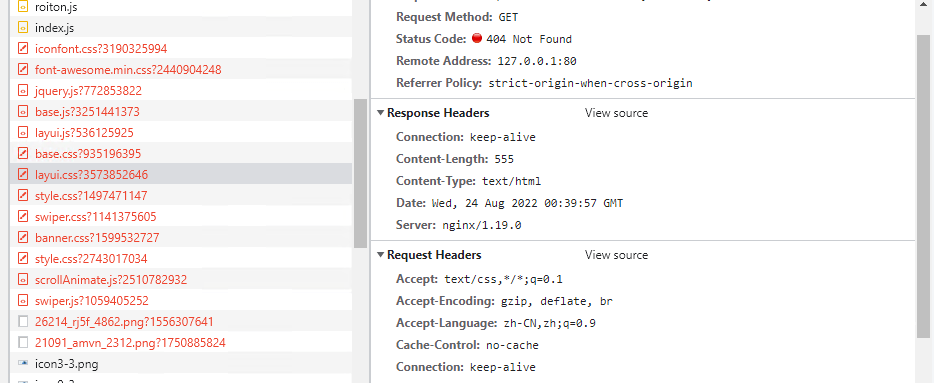Click the request list vertical scrollbar thumb
Viewport: 934px width, 383px height.
(360, 173)
